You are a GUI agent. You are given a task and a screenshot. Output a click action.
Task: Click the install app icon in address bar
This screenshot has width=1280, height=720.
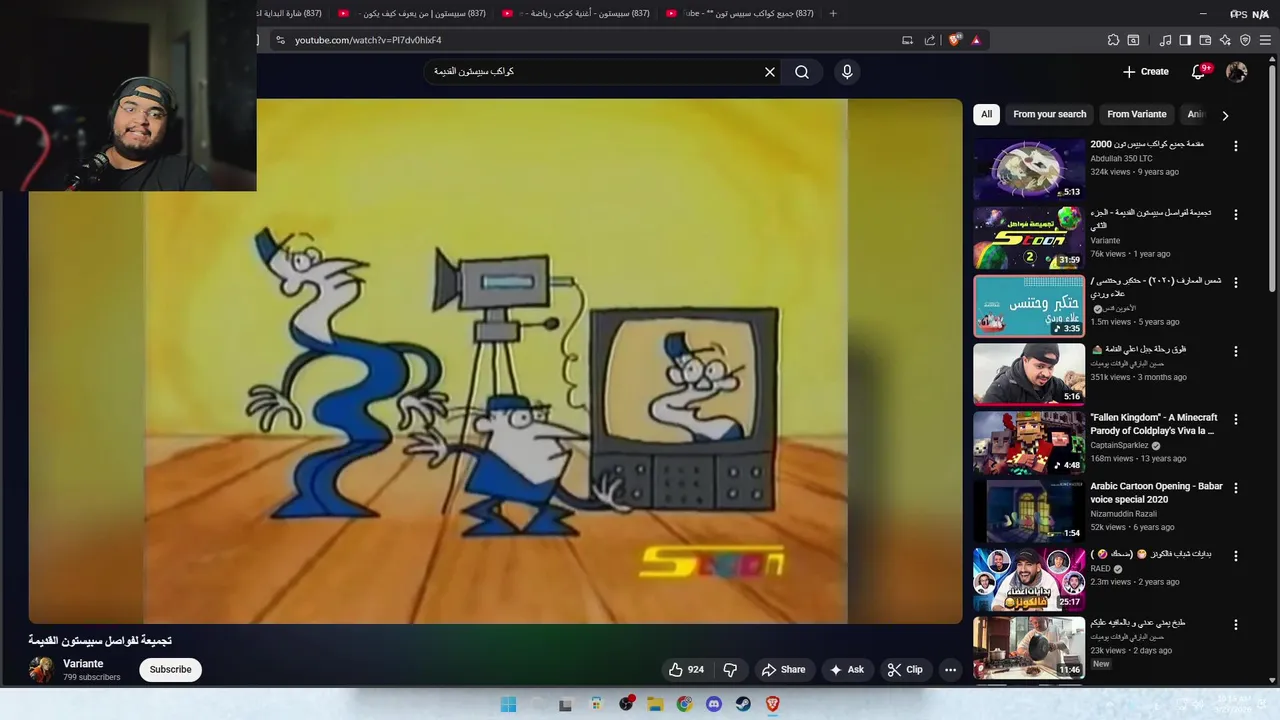pos(907,40)
